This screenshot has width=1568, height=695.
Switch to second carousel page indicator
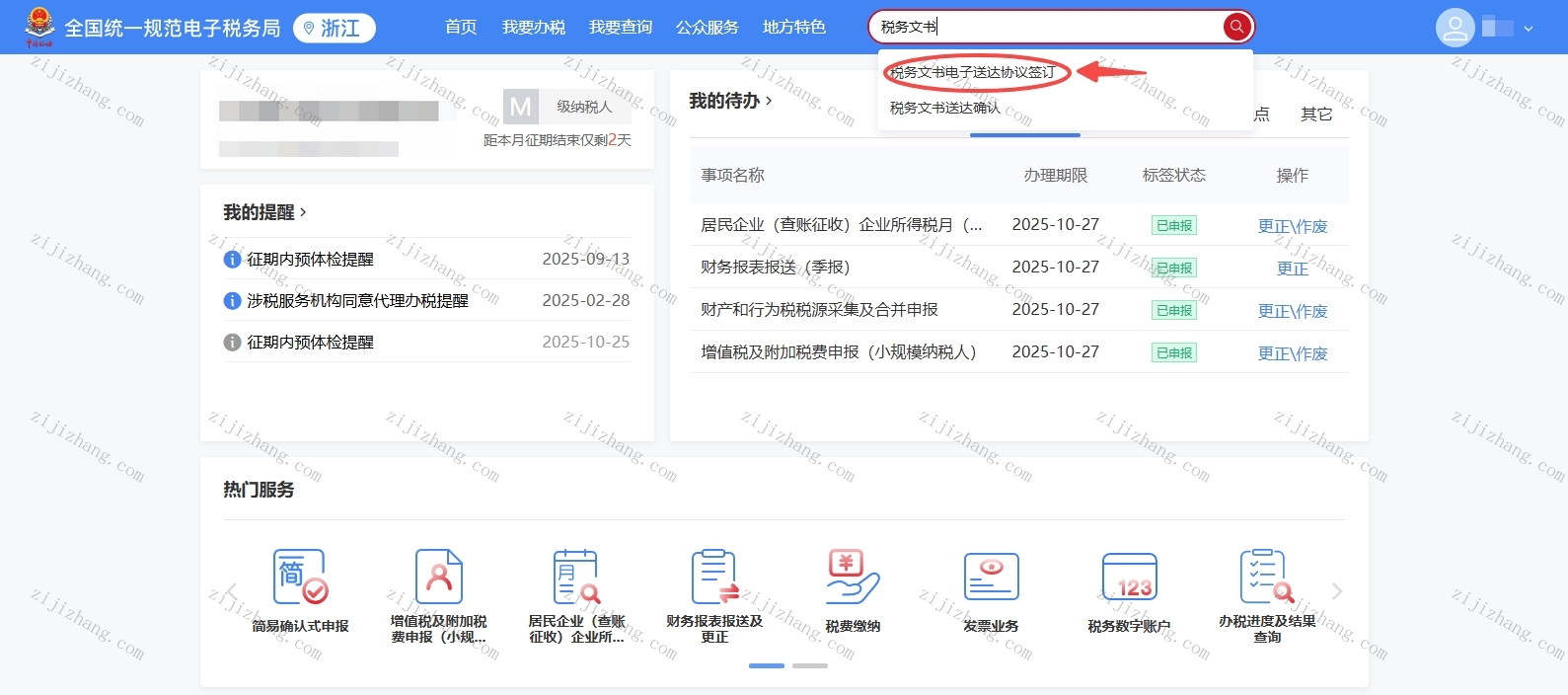[x=810, y=665]
